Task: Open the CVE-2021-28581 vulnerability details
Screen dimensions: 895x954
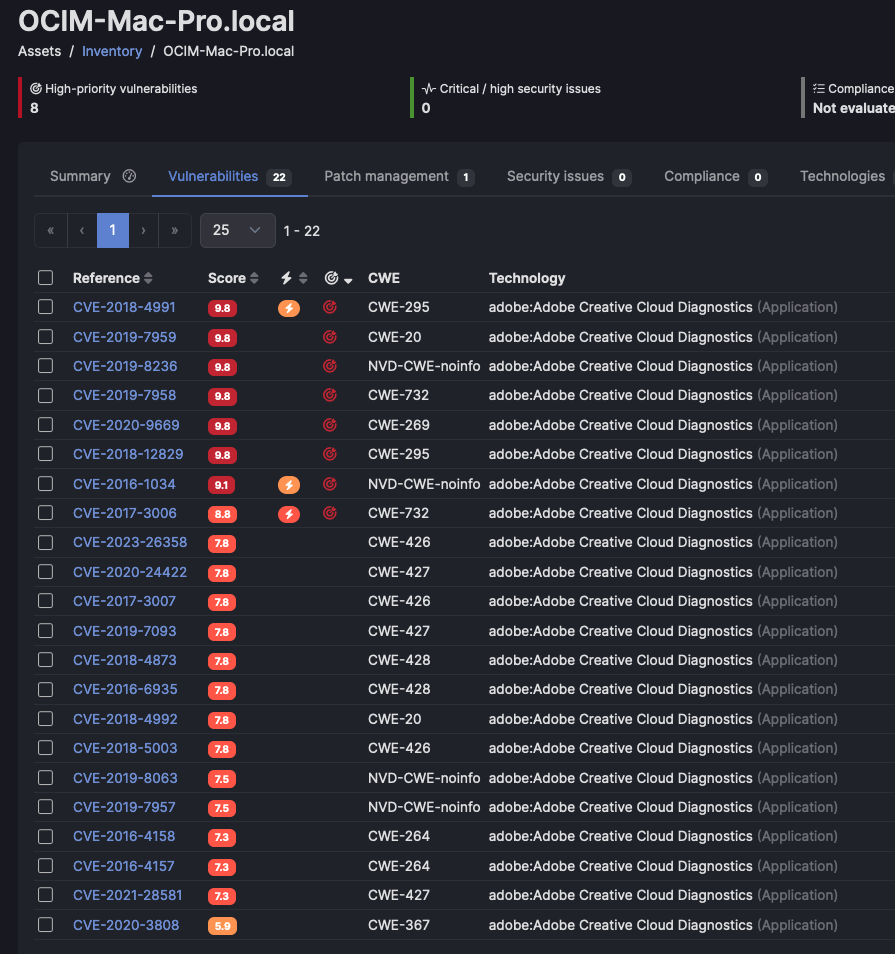Action: click(x=127, y=895)
